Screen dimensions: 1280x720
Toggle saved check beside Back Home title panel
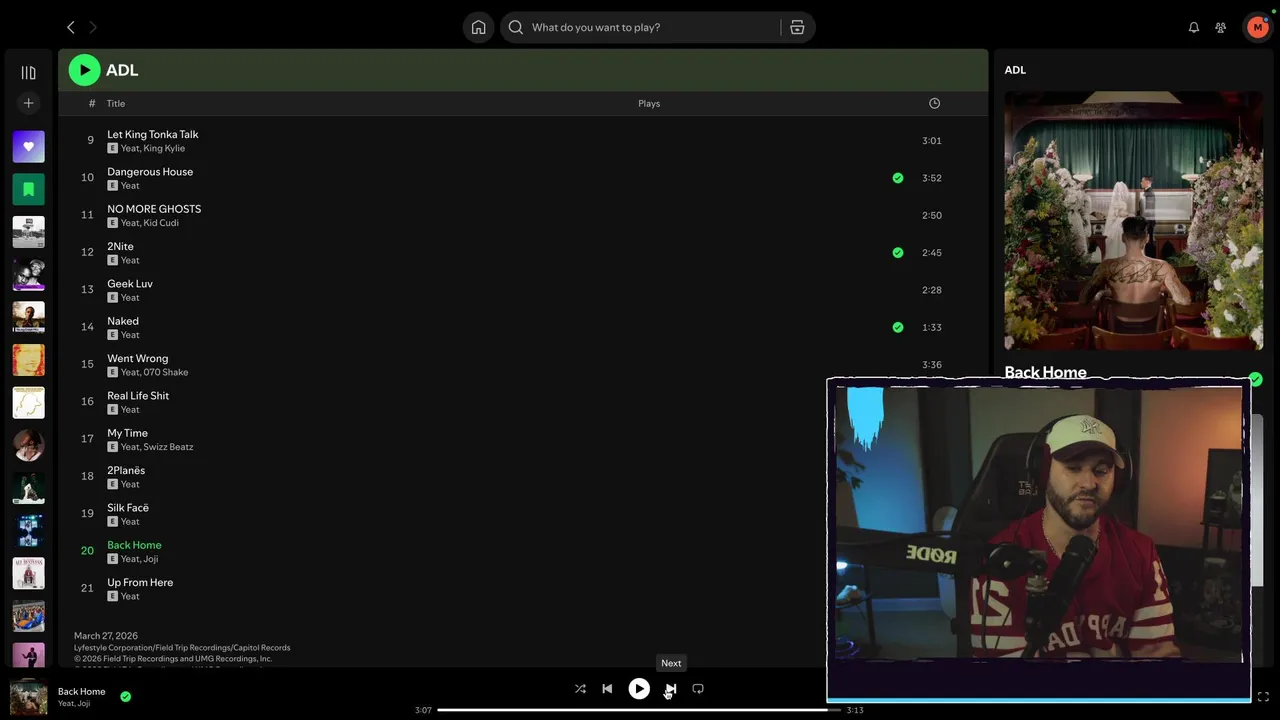(x=1256, y=379)
